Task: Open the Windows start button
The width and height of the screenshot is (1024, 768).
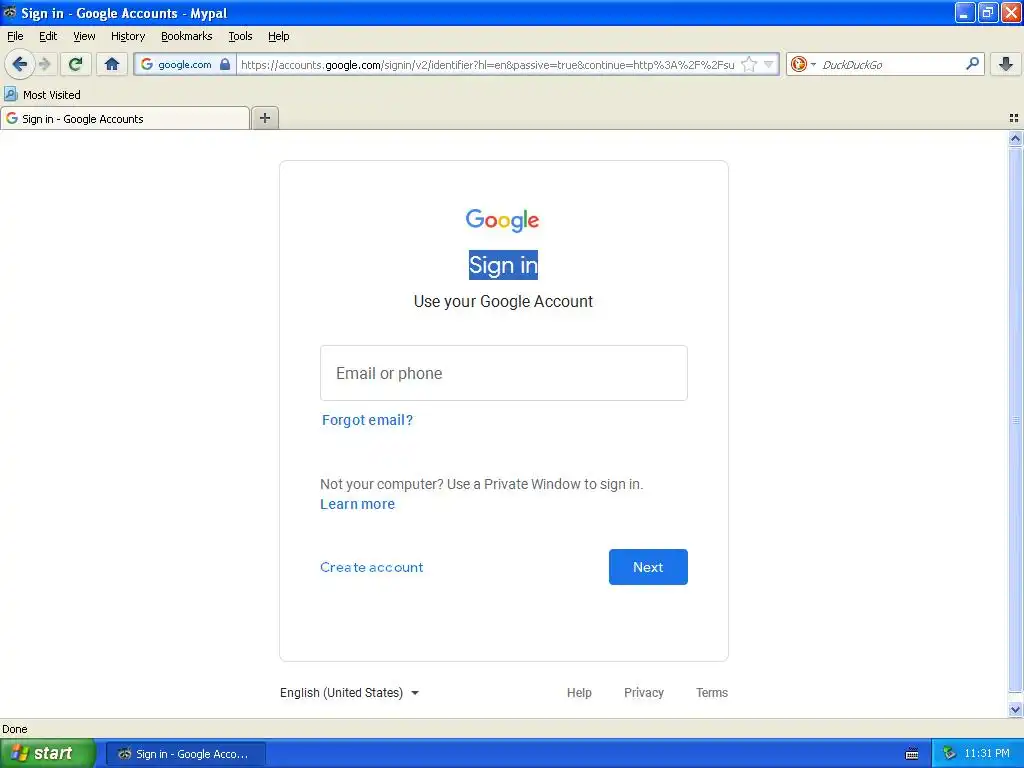Action: pyautogui.click(x=48, y=753)
